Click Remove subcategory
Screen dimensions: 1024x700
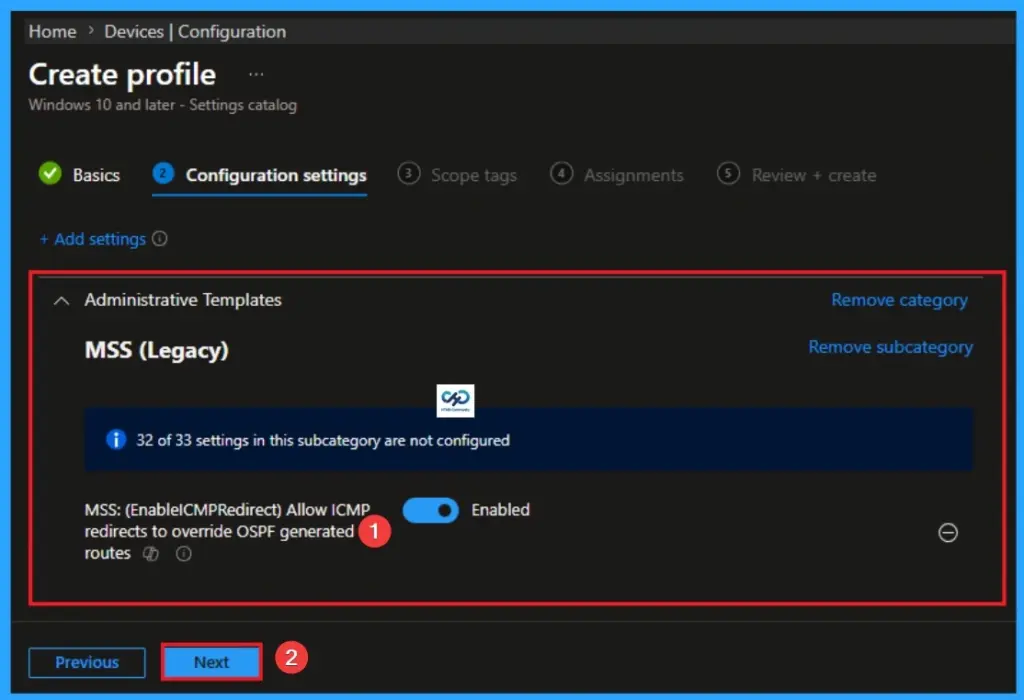click(889, 347)
